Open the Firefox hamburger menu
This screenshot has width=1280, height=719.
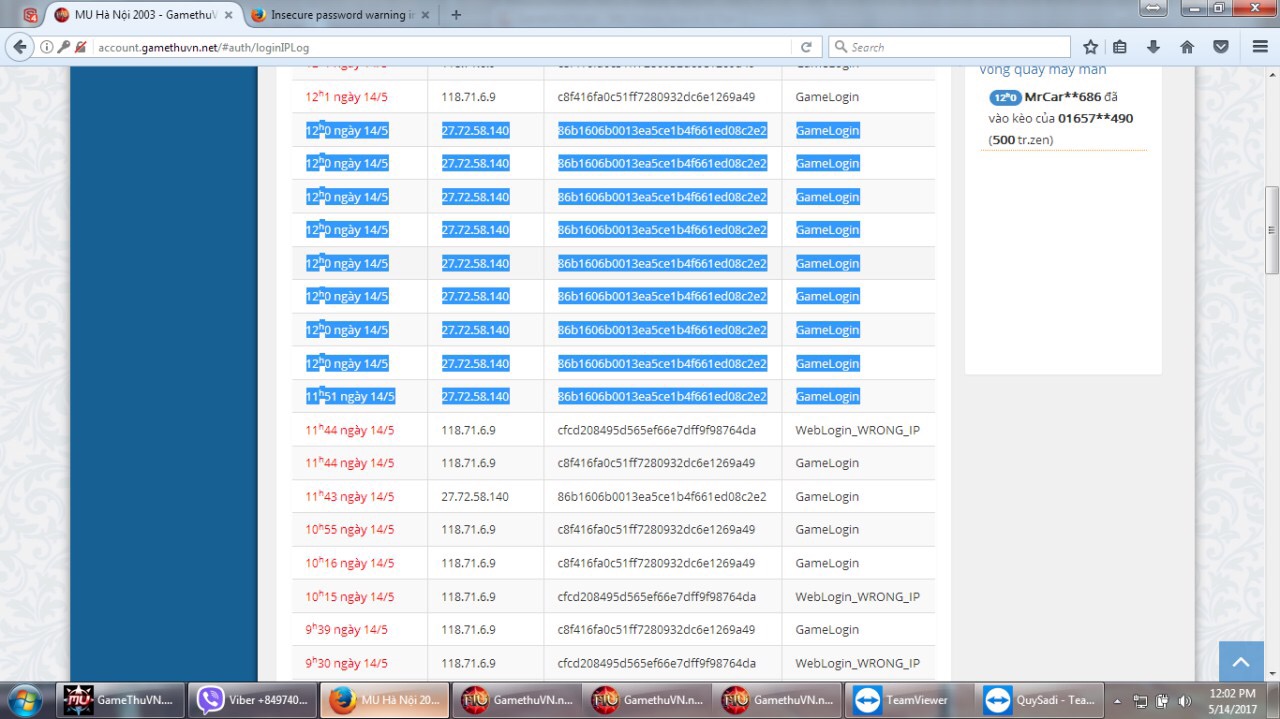click(1260, 47)
